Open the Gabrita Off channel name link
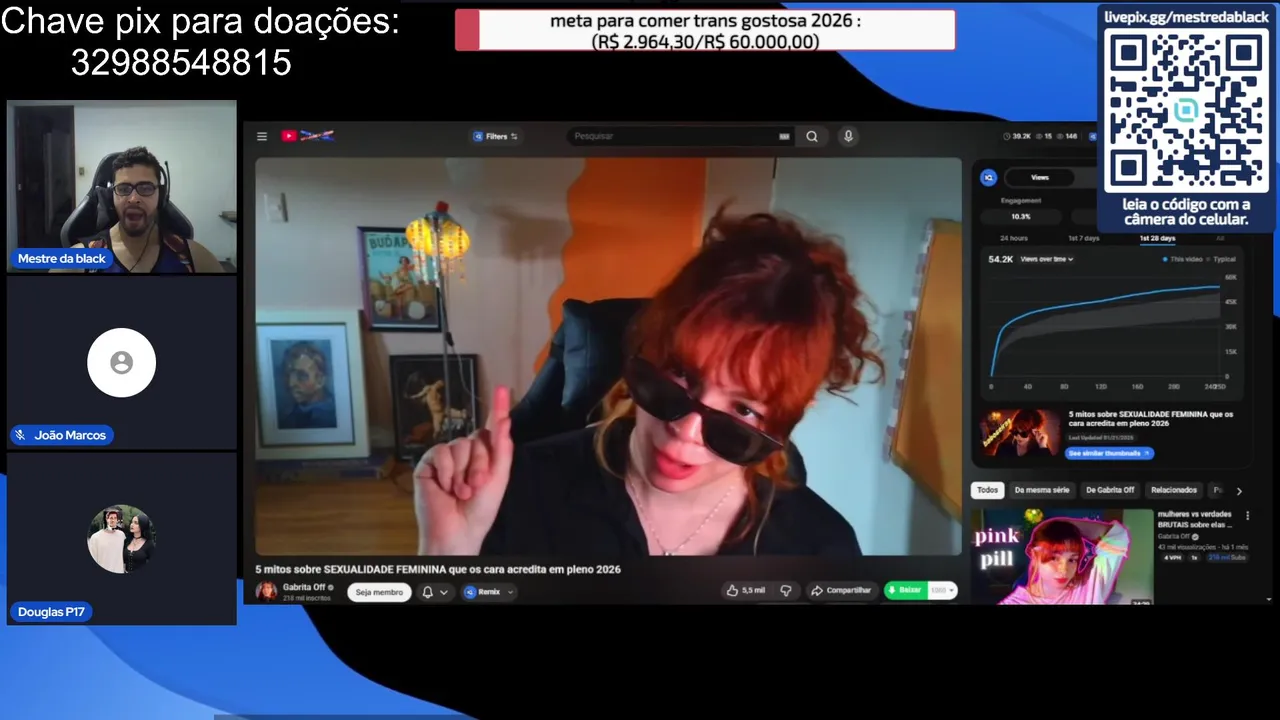The image size is (1280, 720). click(304, 587)
